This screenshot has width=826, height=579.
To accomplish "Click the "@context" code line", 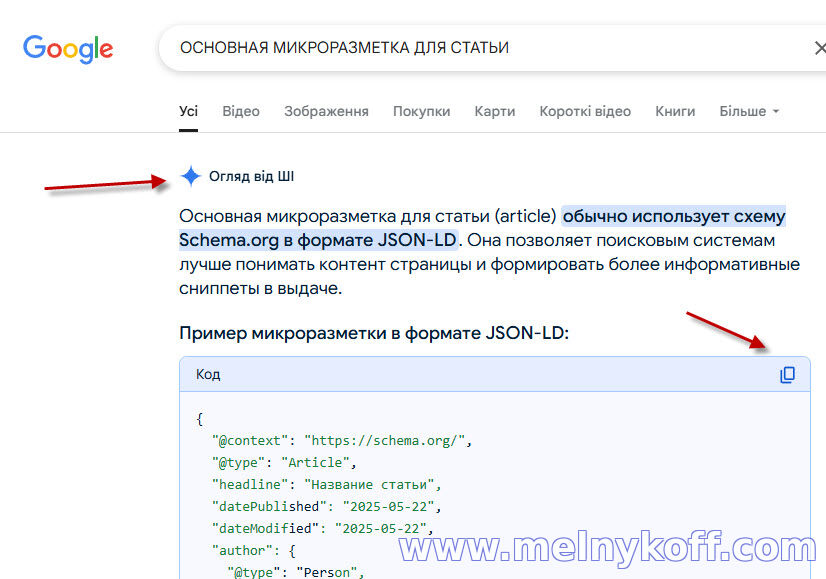I will (342, 440).
